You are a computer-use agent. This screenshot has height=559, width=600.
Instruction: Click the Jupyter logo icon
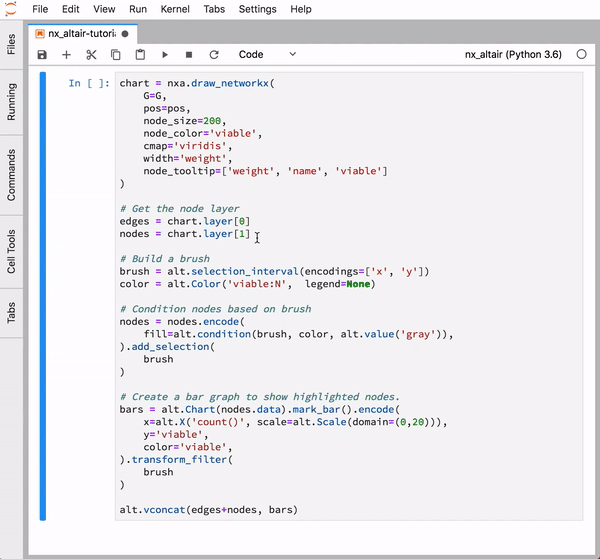point(11,8)
